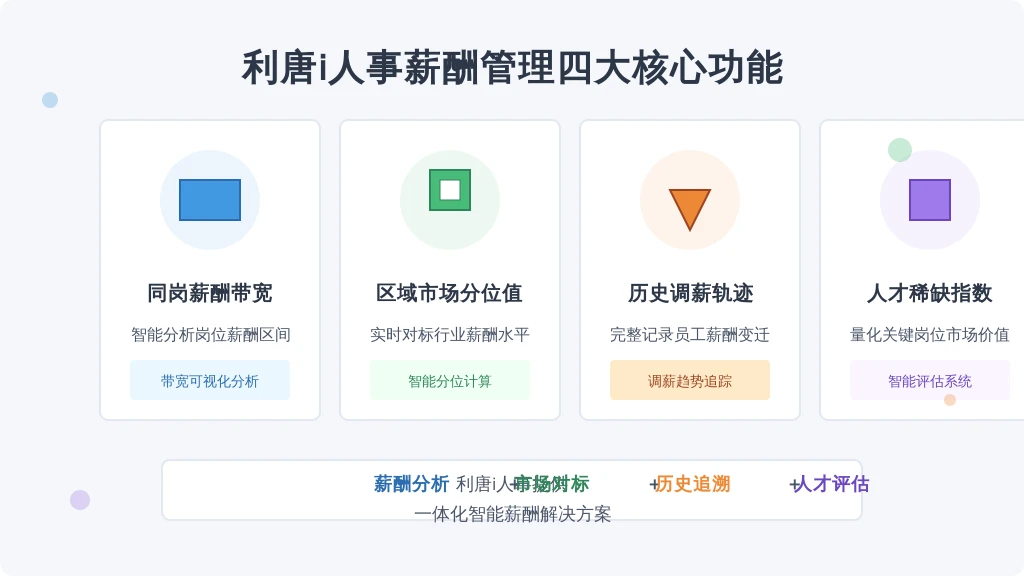Click the page title 利唐i人事薪酬管理四大核心功能

[513, 68]
